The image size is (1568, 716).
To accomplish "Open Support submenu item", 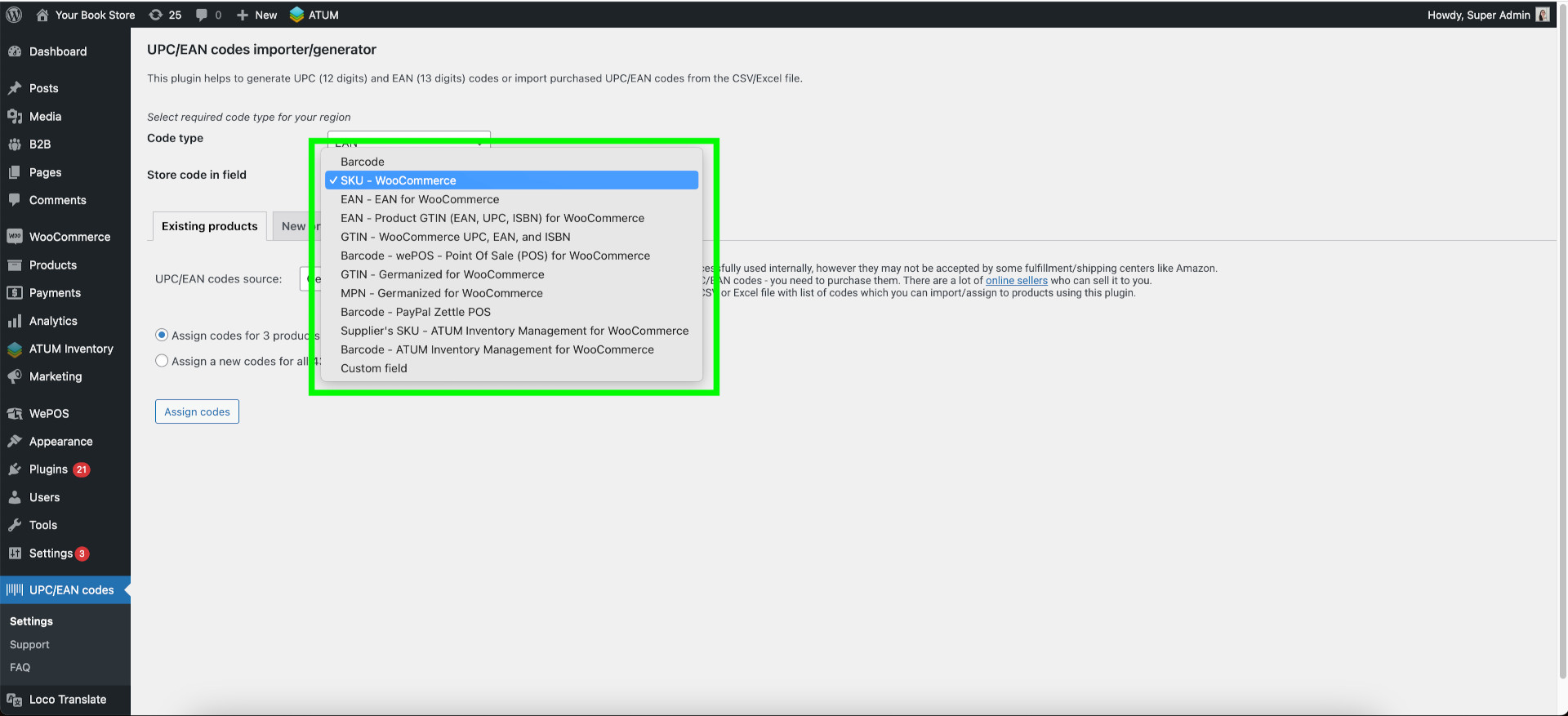I will [x=29, y=644].
